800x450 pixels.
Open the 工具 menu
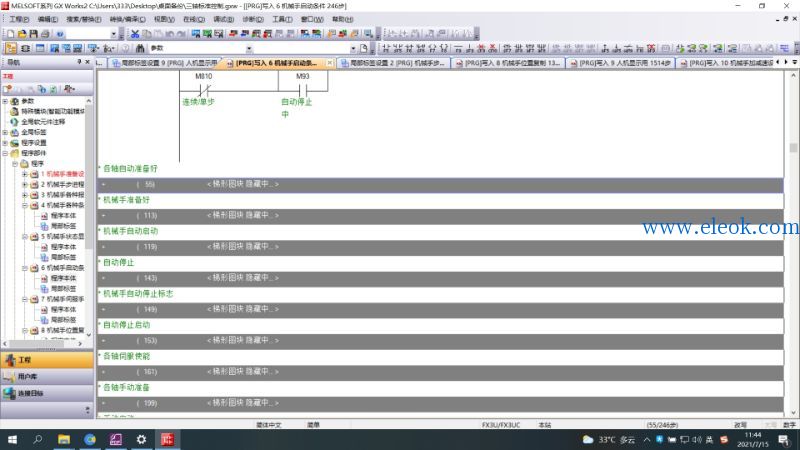(x=282, y=19)
